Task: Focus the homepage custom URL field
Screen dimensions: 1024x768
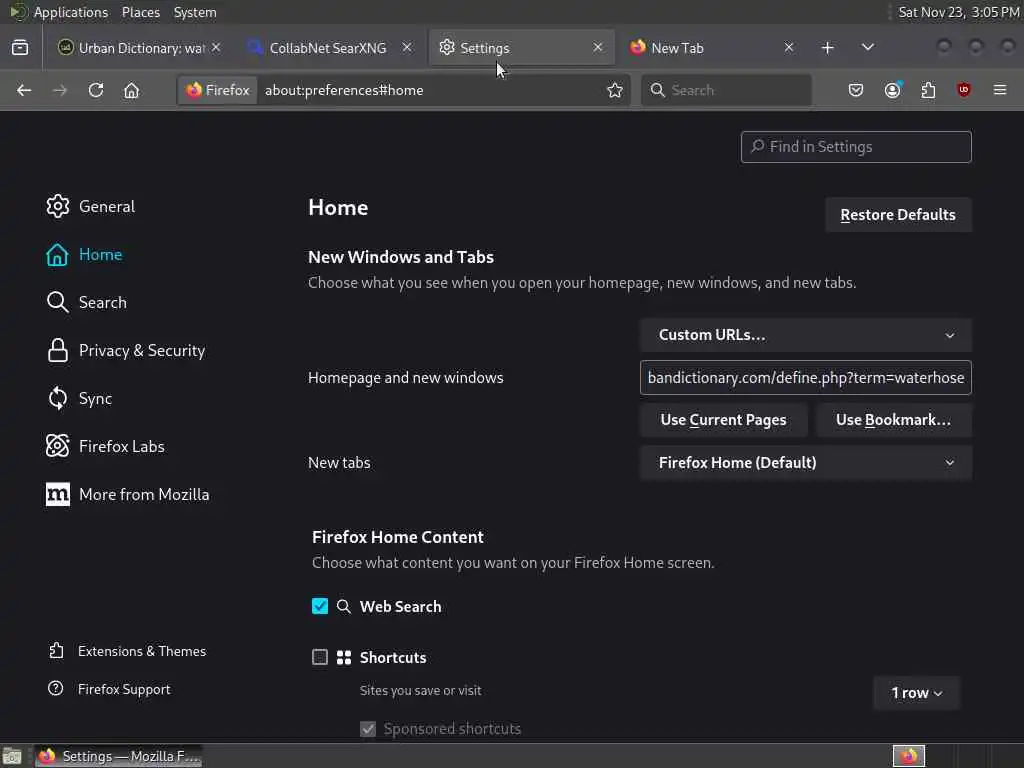Action: (806, 377)
